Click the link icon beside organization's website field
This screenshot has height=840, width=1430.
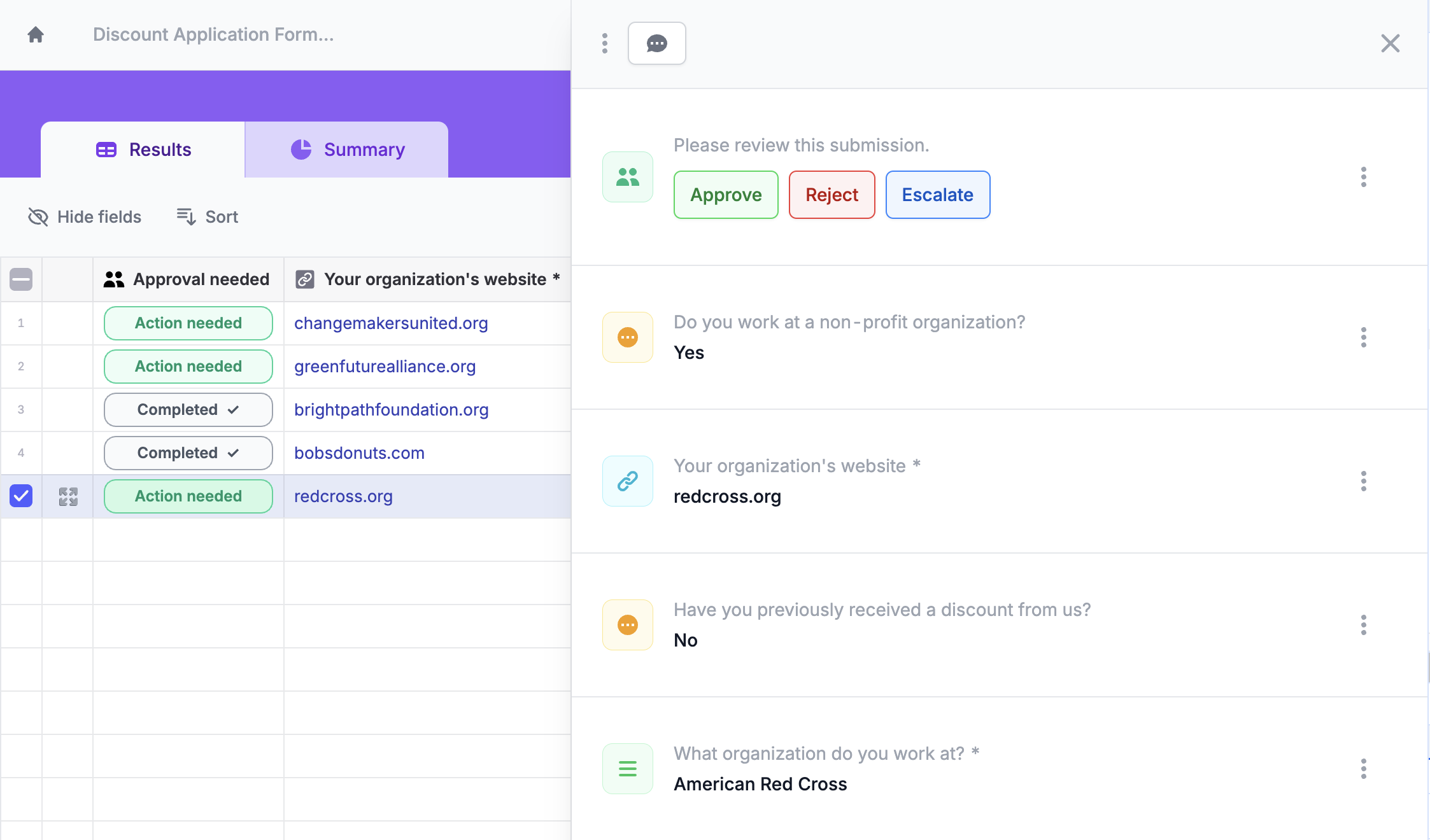click(627, 481)
